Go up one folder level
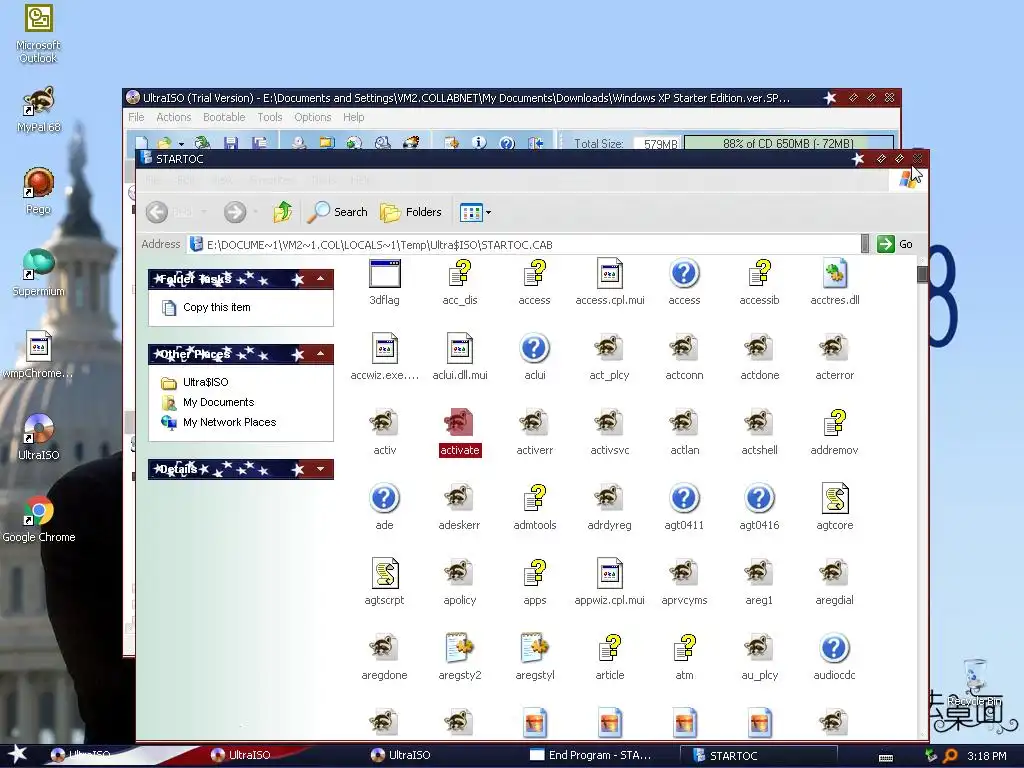The height and width of the screenshot is (768, 1024). pyautogui.click(x=282, y=212)
